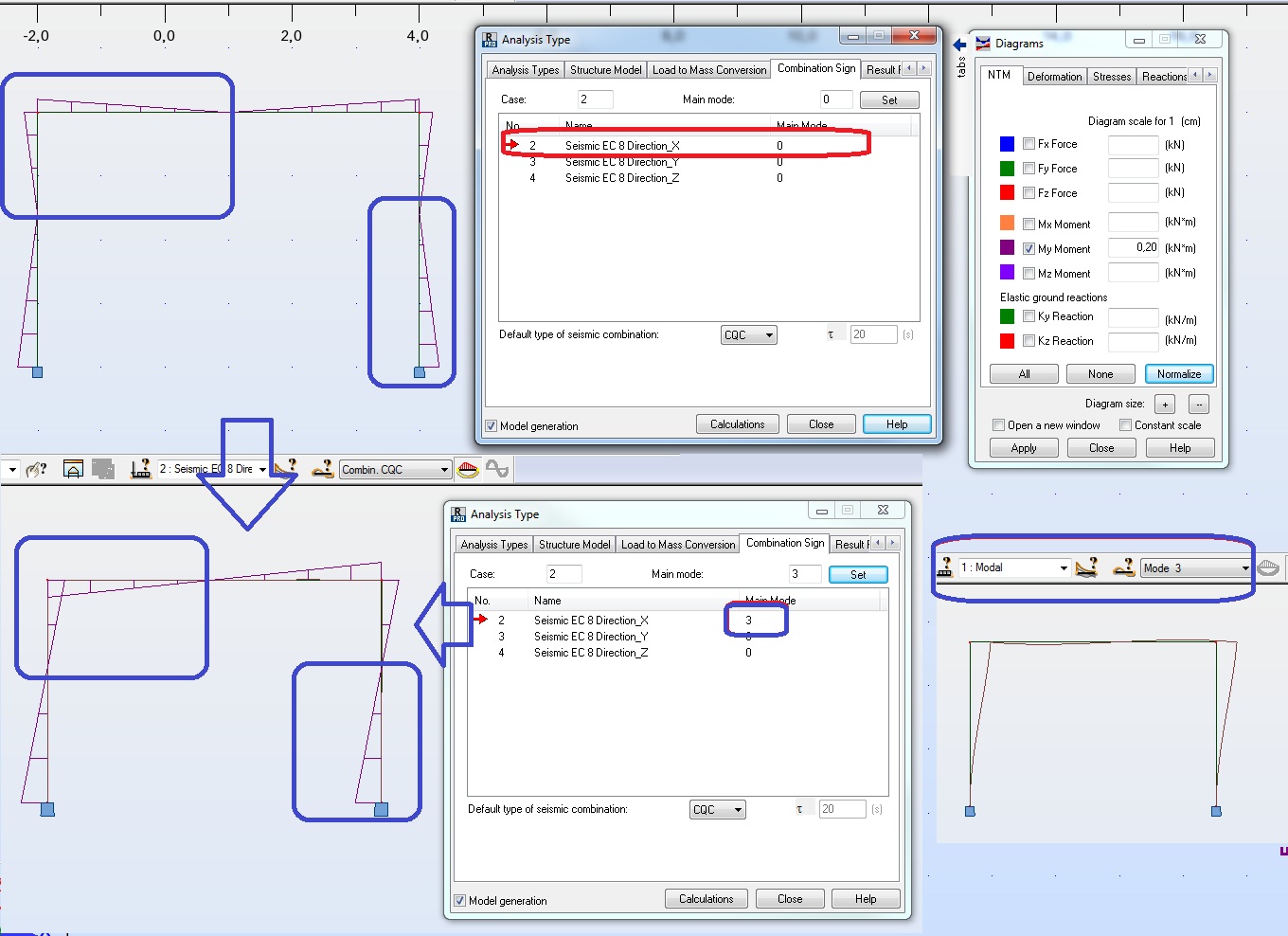Check Open a new window option
The image size is (1288, 936).
point(998,424)
